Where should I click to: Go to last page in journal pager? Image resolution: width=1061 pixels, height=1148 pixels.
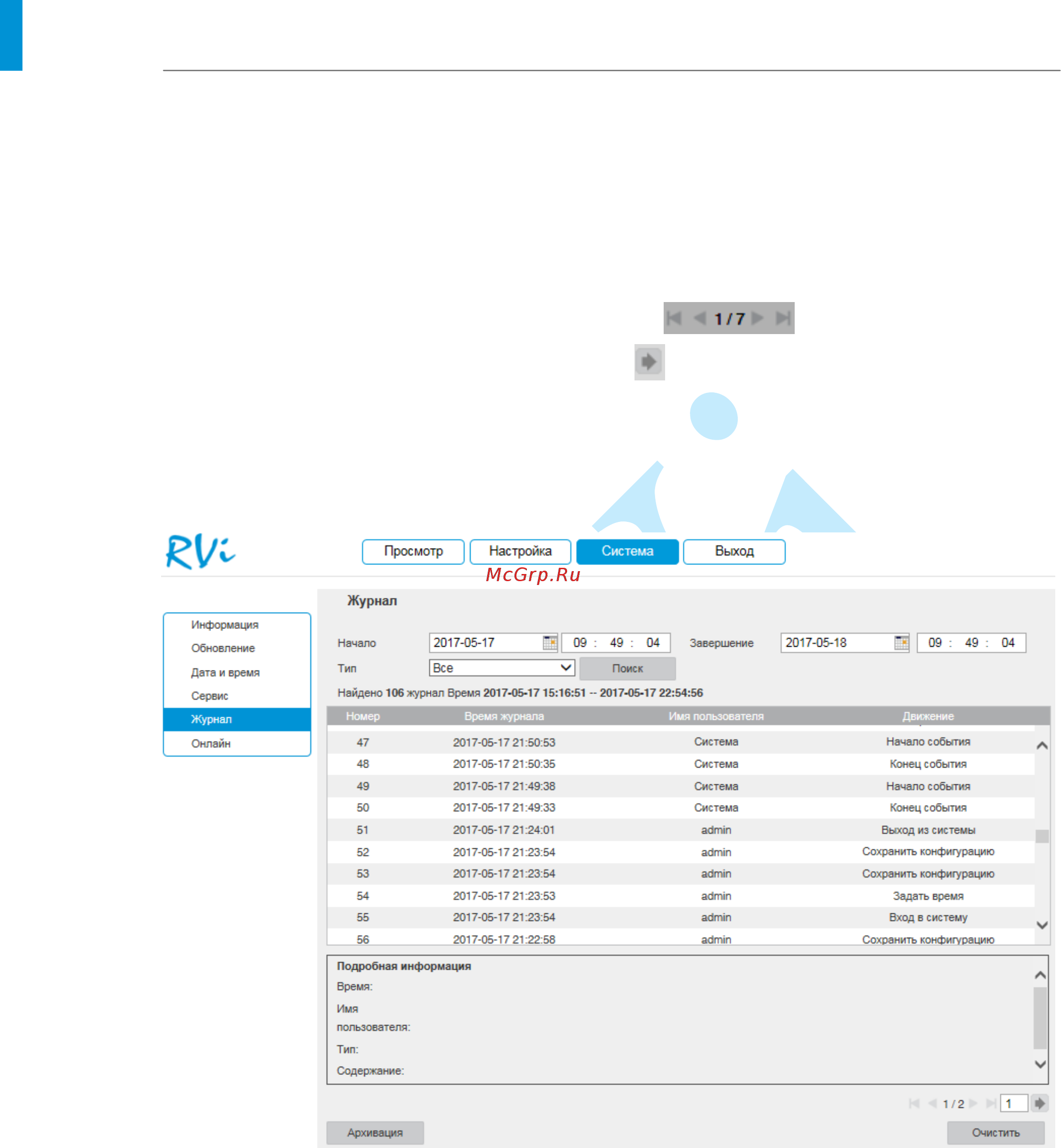(991, 1103)
